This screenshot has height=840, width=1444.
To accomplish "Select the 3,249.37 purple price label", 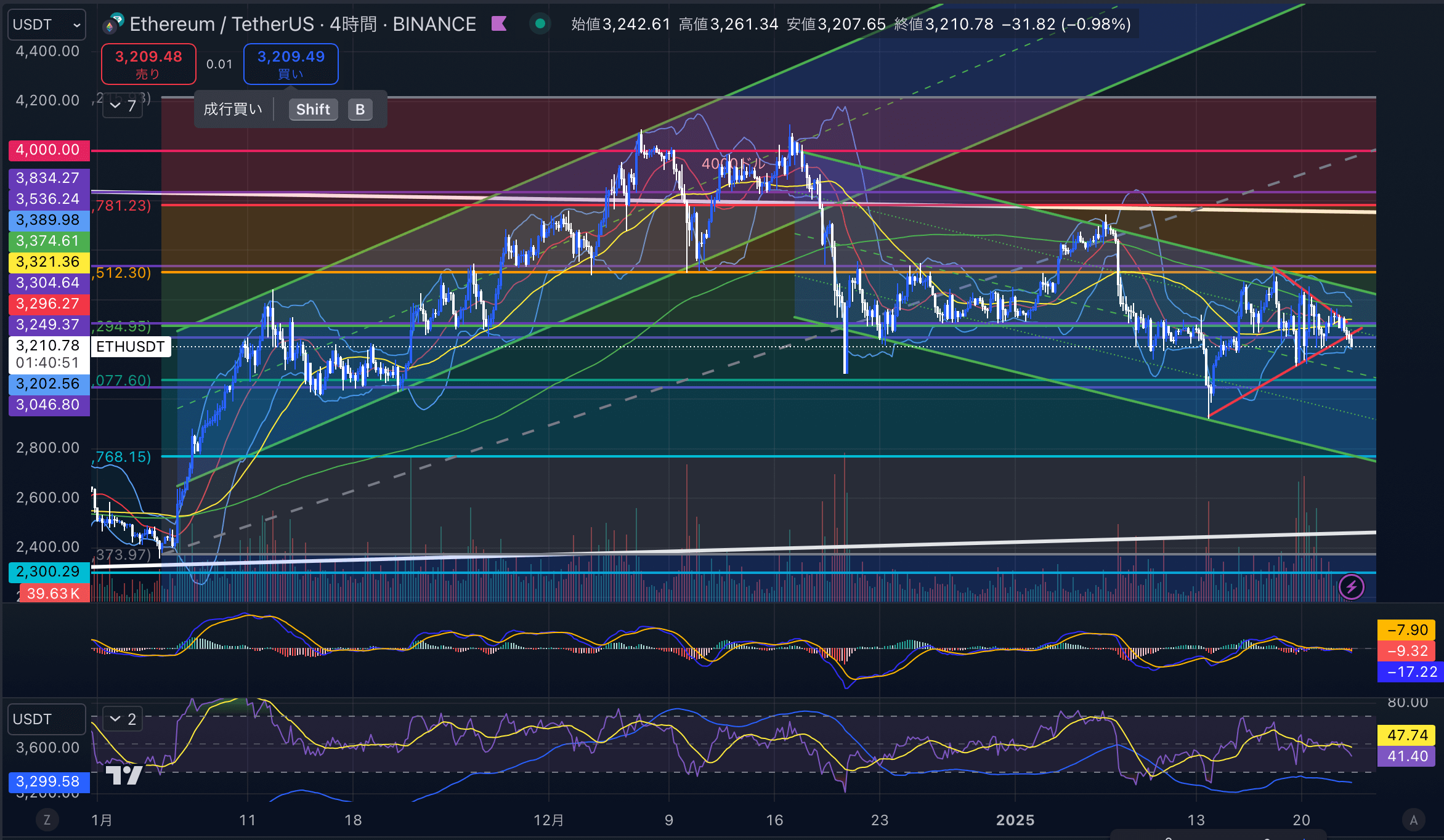I will [x=49, y=325].
